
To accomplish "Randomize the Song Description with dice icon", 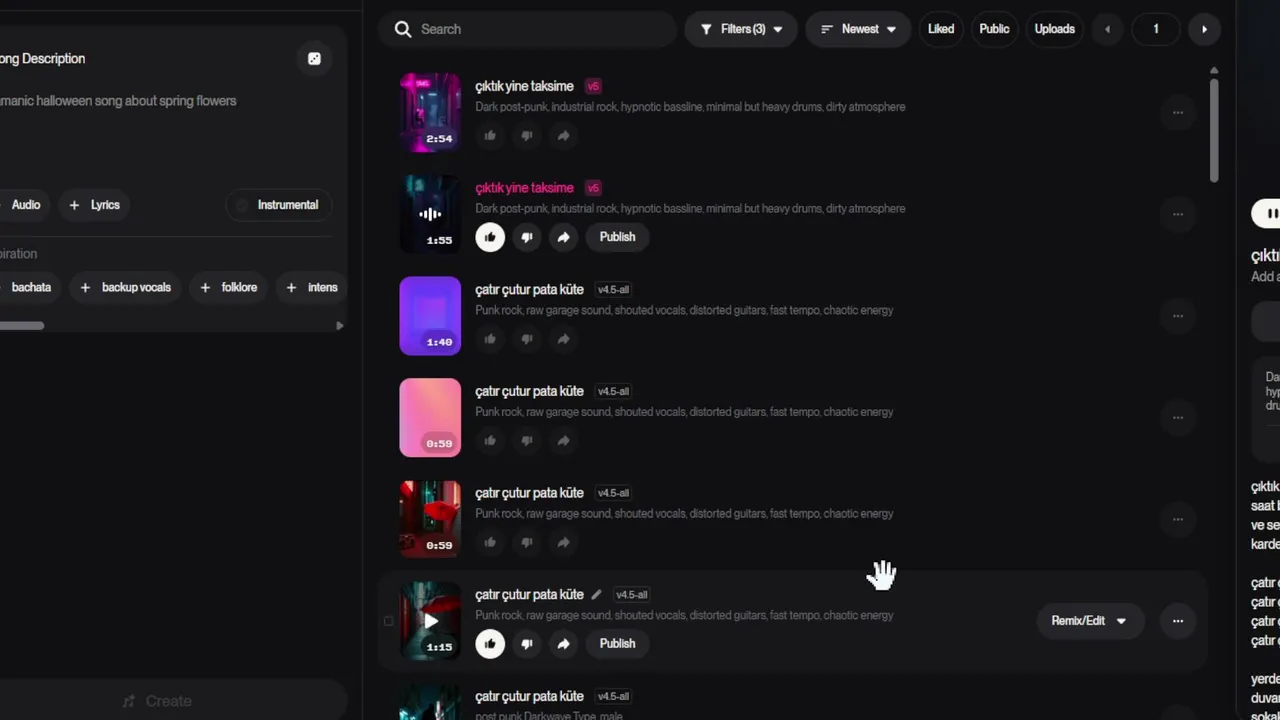I will pos(314,59).
